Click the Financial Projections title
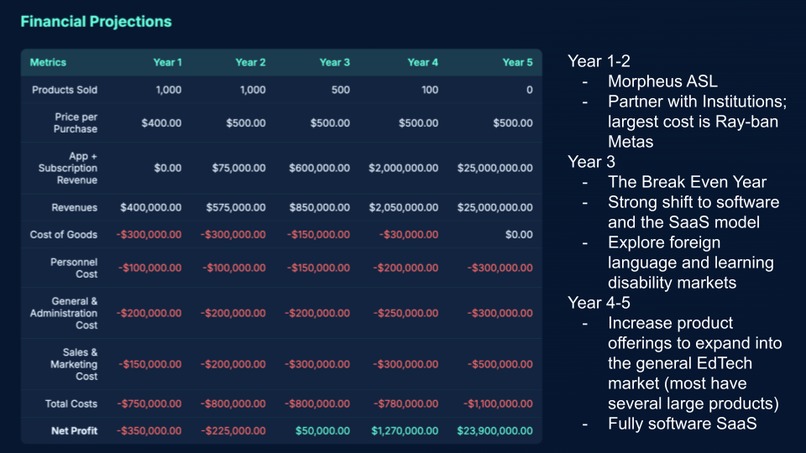Viewport: 806px width, 453px height. click(96, 22)
